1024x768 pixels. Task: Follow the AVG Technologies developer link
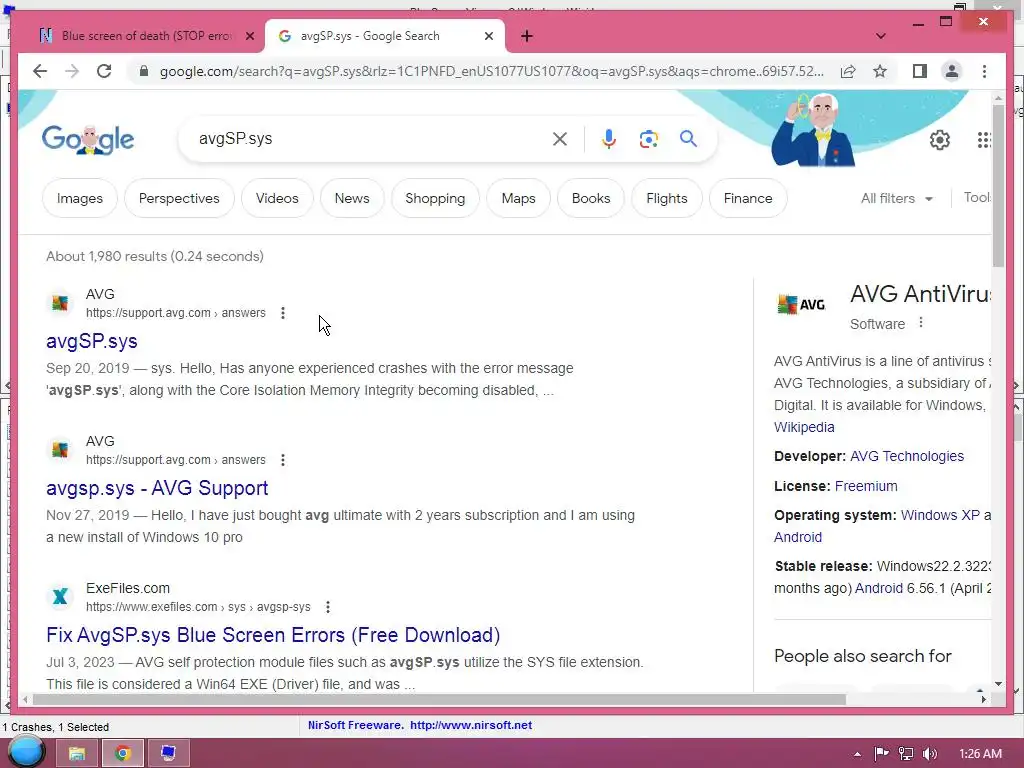906,456
